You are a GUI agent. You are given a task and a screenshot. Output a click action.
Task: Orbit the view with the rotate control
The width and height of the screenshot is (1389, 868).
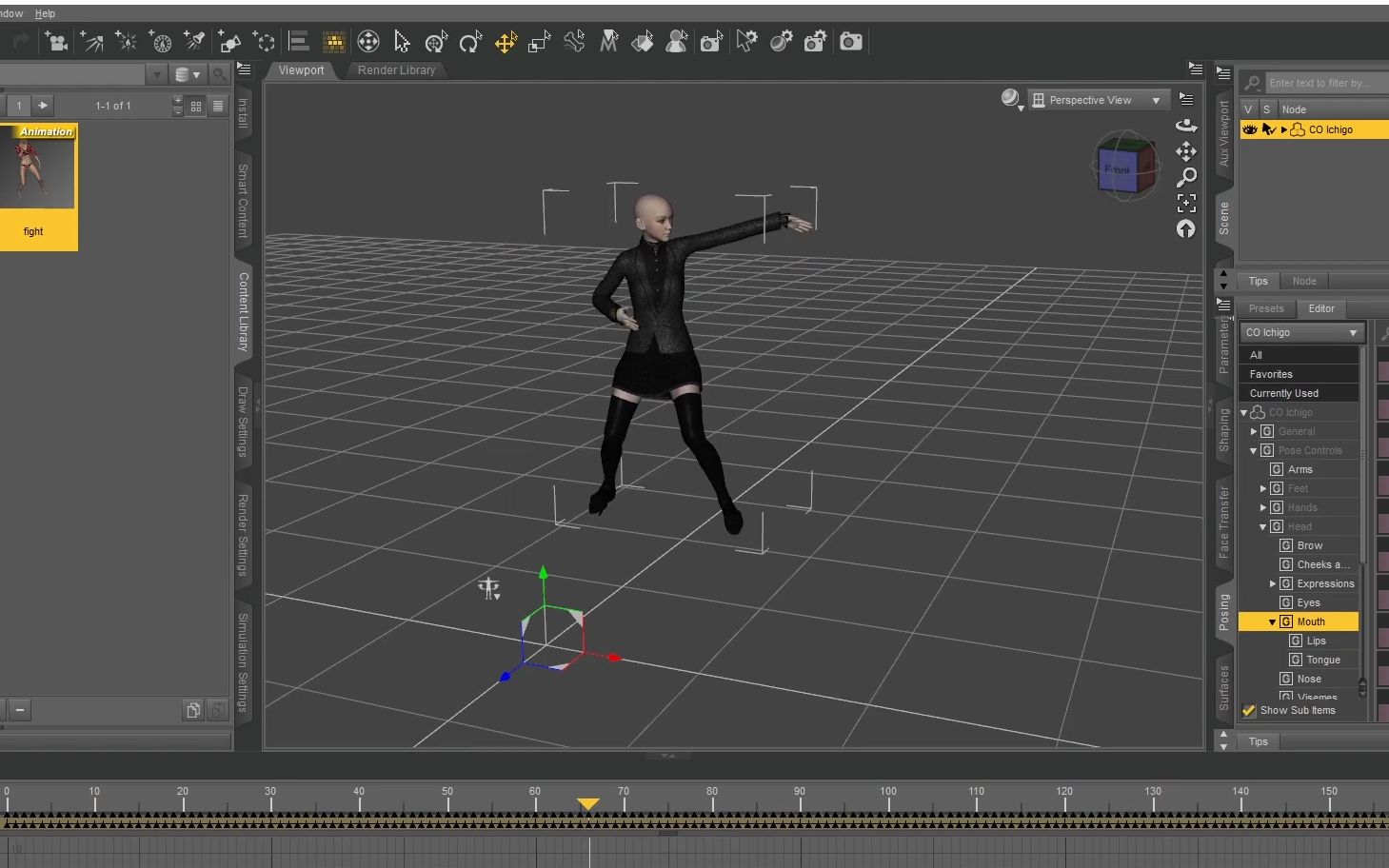tap(1186, 125)
